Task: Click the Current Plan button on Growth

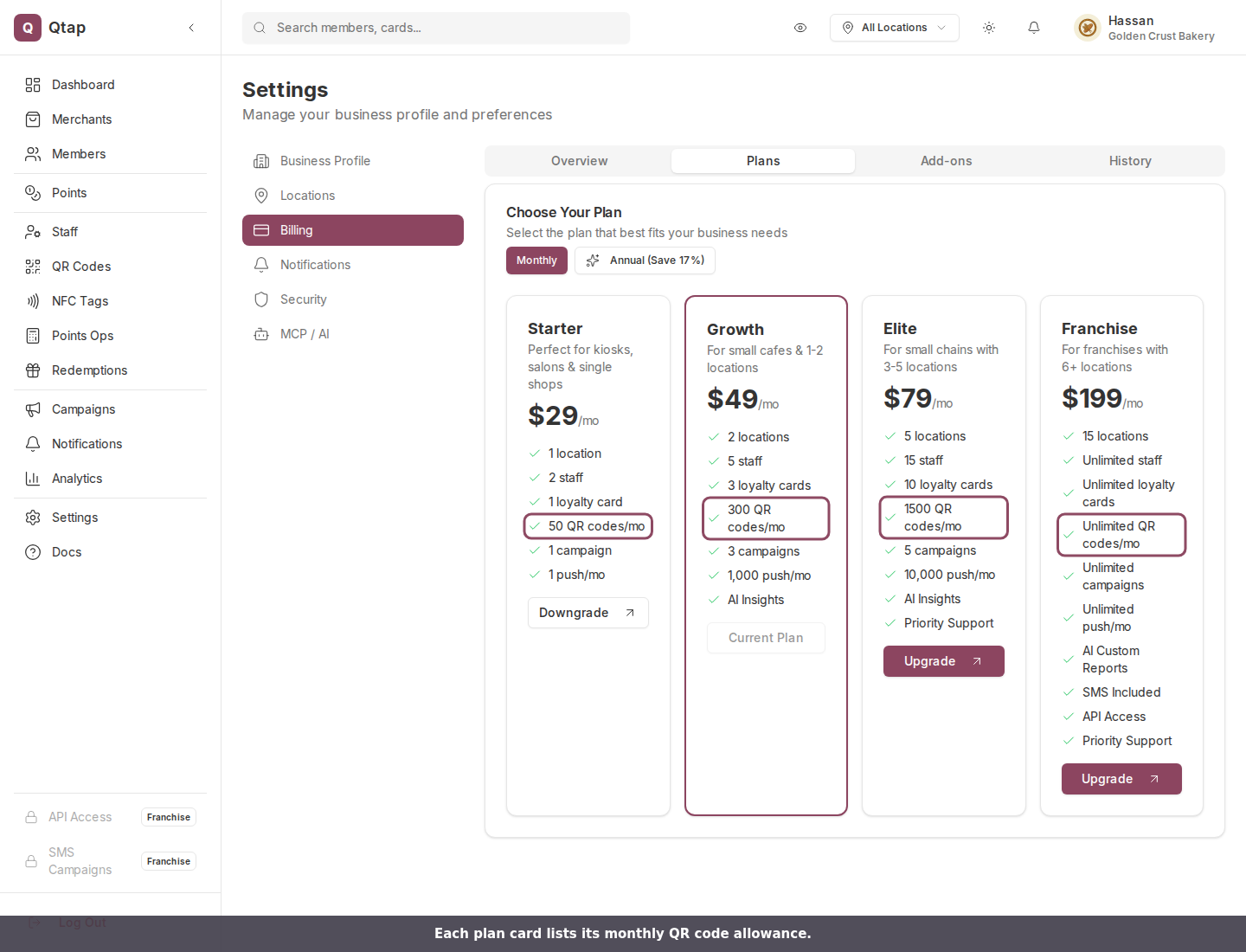Action: [x=766, y=638]
